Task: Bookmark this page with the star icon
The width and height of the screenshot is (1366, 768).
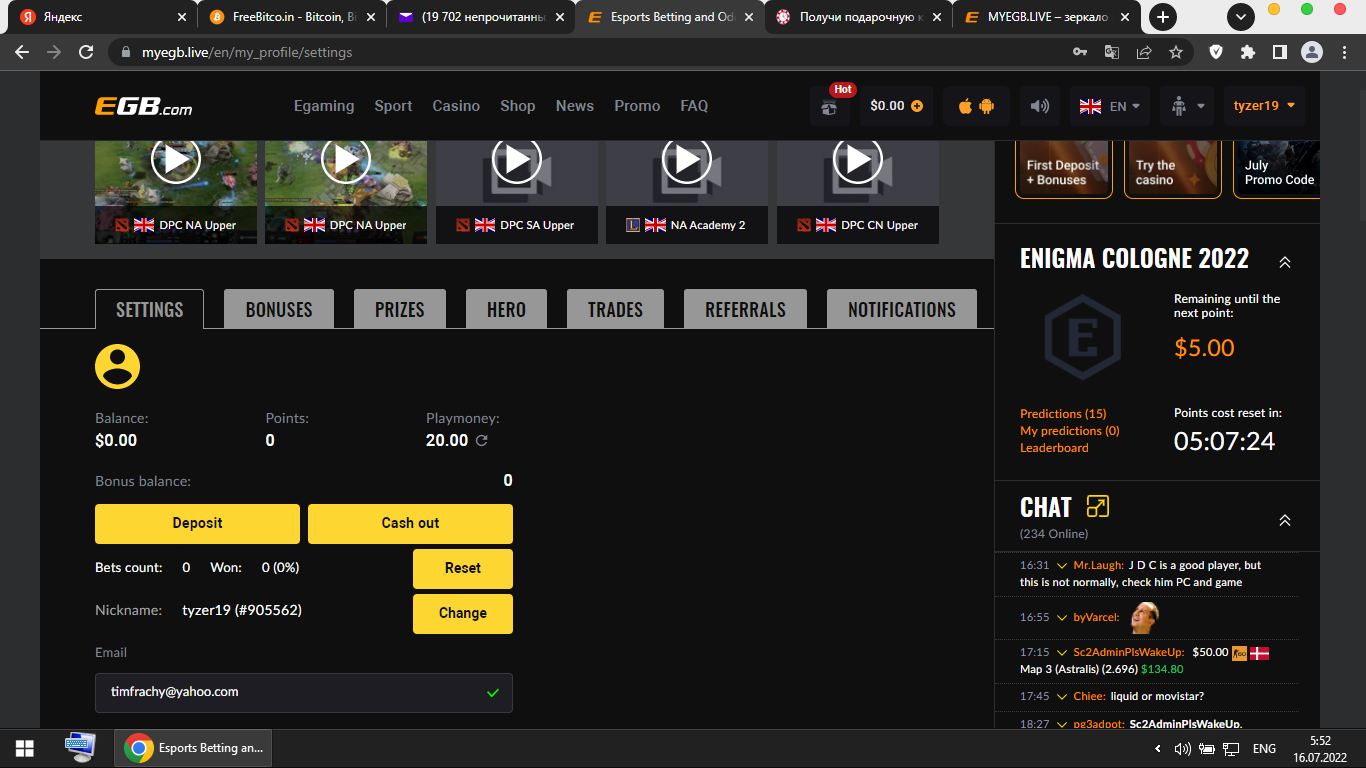Action: 1176,52
